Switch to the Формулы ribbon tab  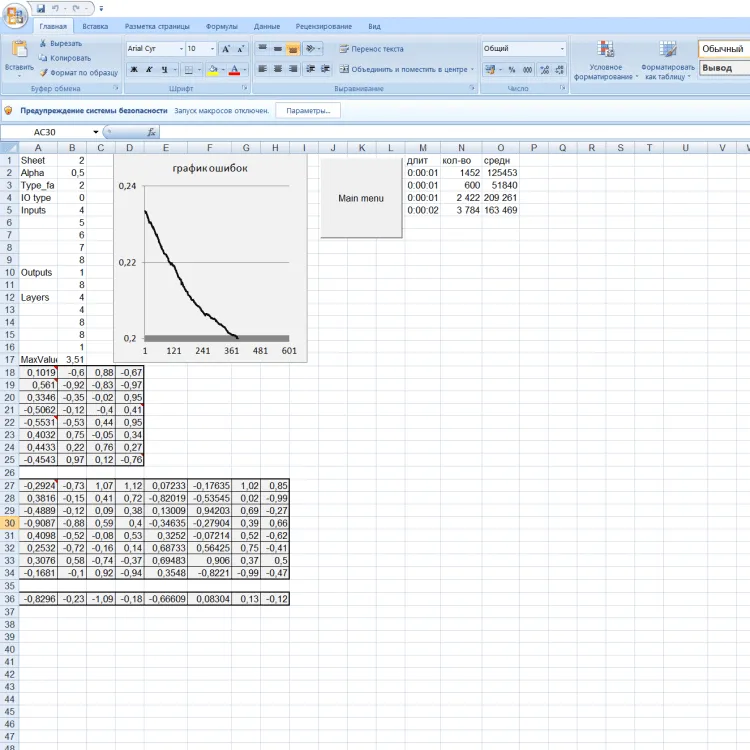click(x=221, y=26)
